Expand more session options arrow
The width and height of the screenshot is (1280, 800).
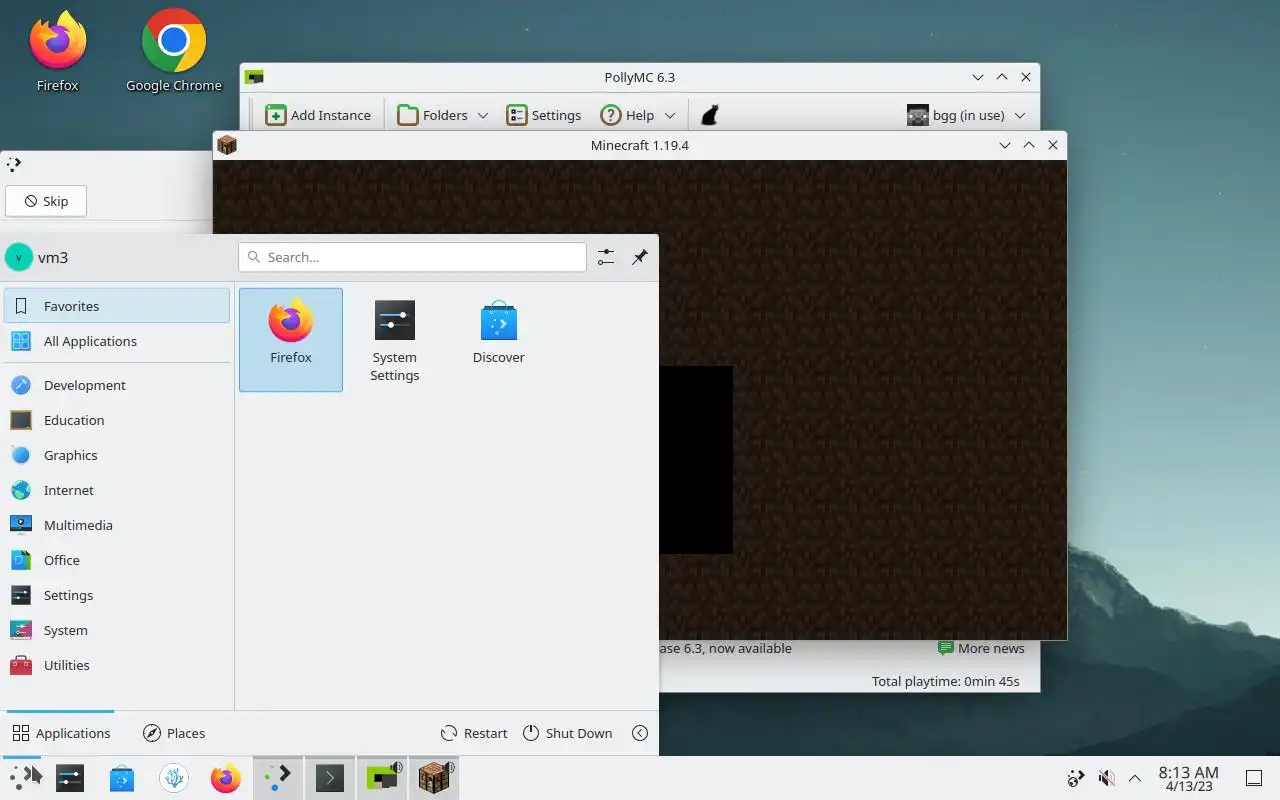click(640, 733)
